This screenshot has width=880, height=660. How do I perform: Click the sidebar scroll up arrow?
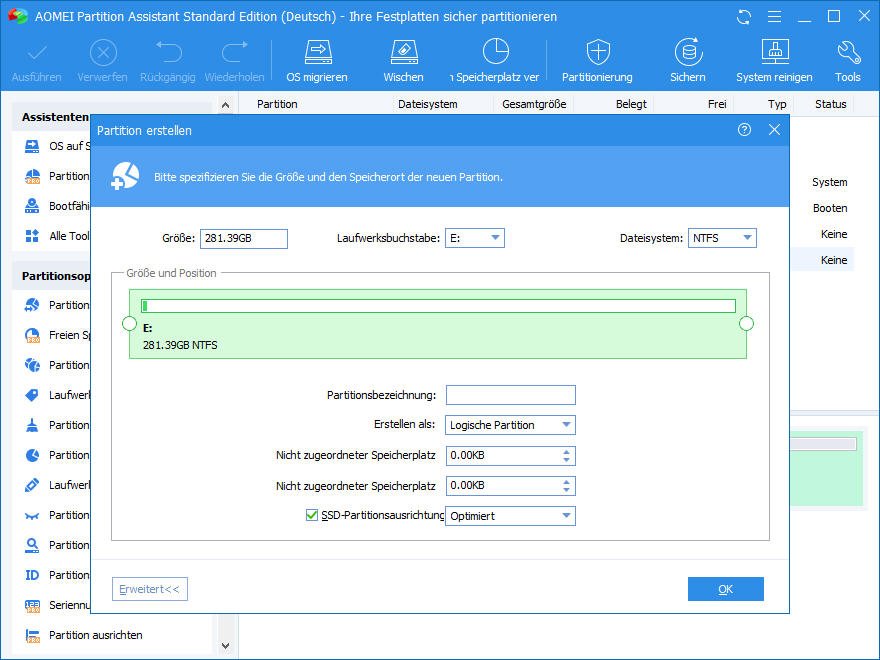coord(226,105)
